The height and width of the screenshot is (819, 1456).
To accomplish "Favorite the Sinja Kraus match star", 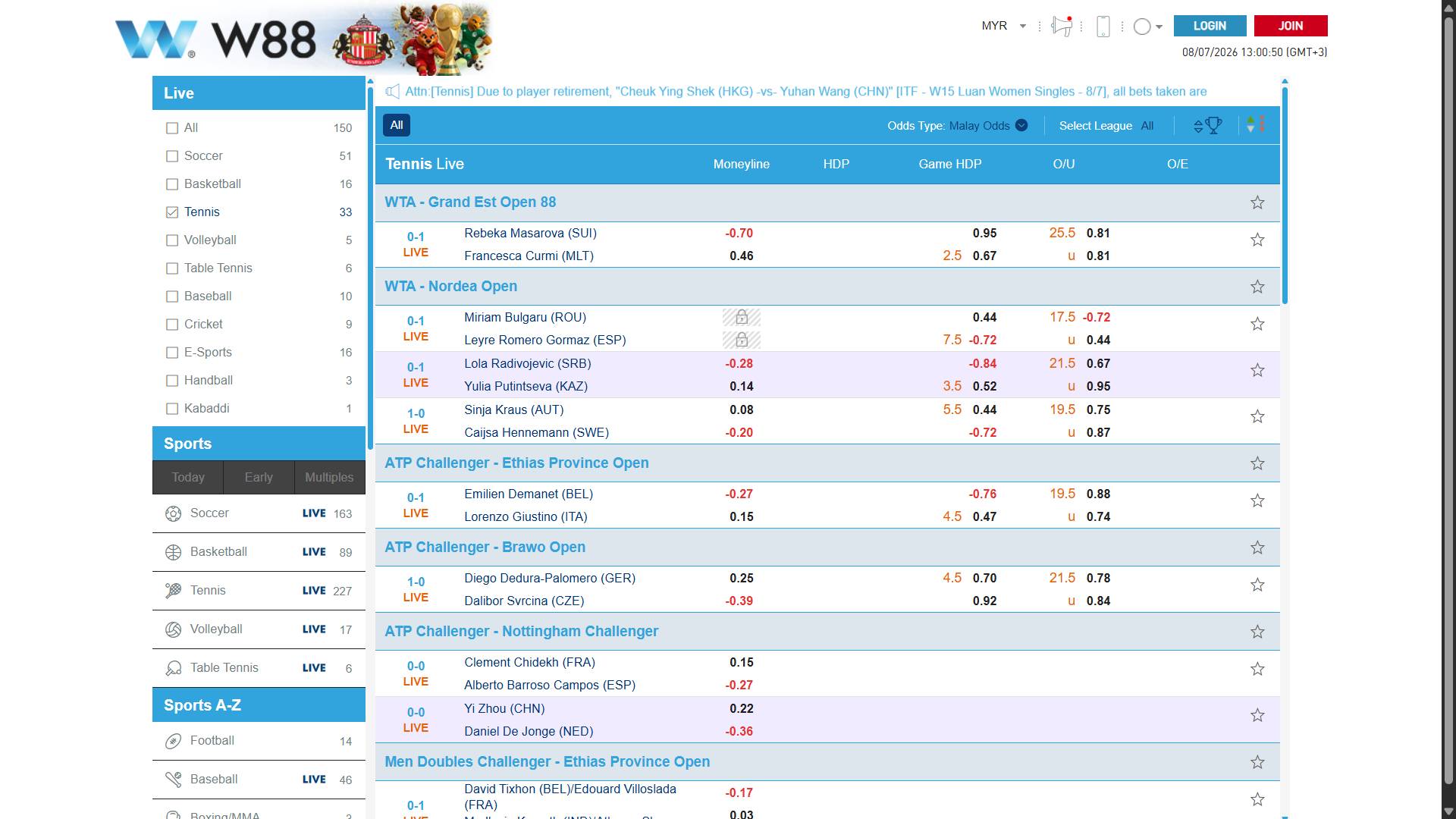I will [x=1257, y=416].
